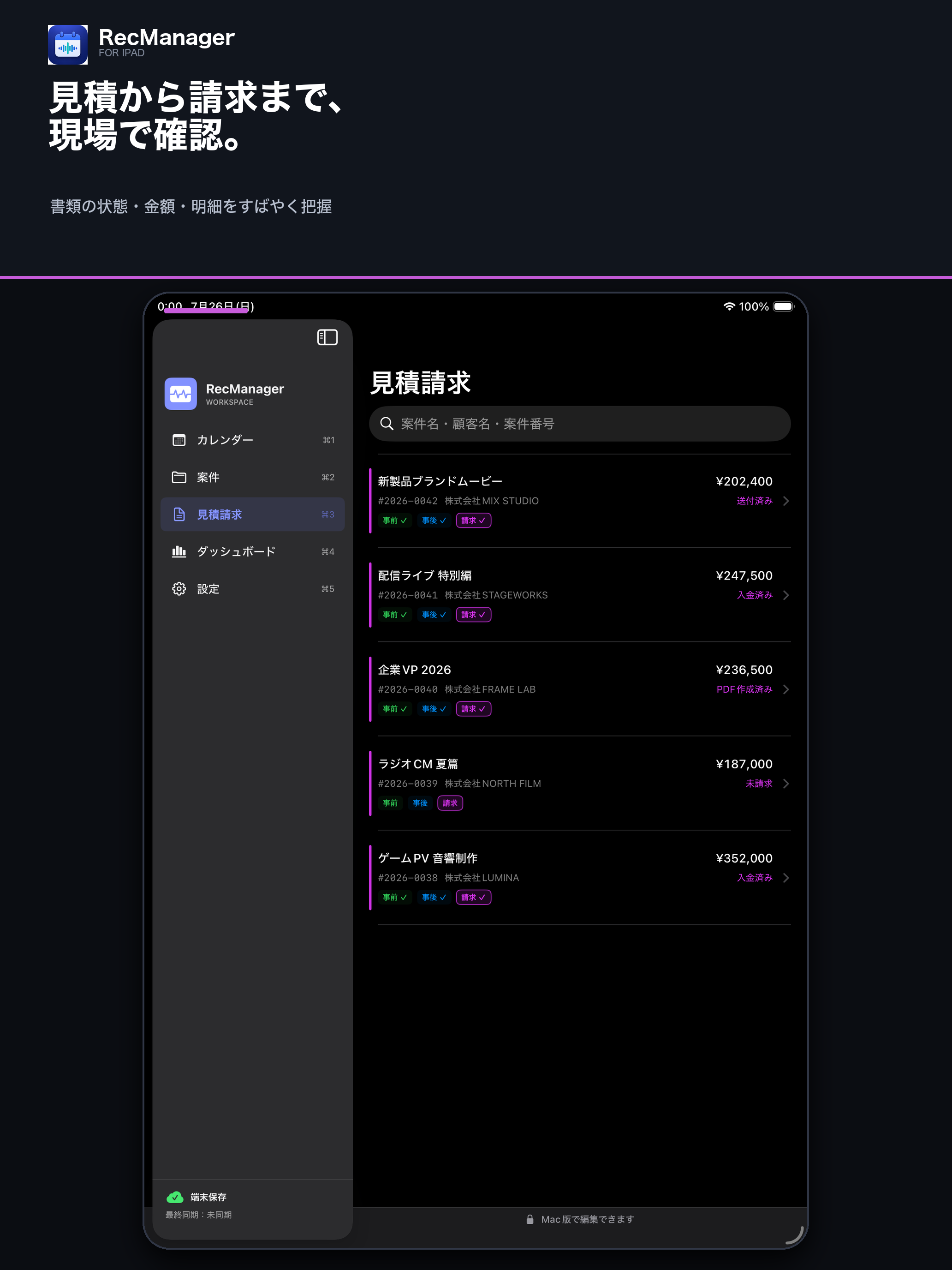Toggle 請求 tag on ゲームPV 音響制作
The width and height of the screenshot is (952, 1270).
click(473, 897)
